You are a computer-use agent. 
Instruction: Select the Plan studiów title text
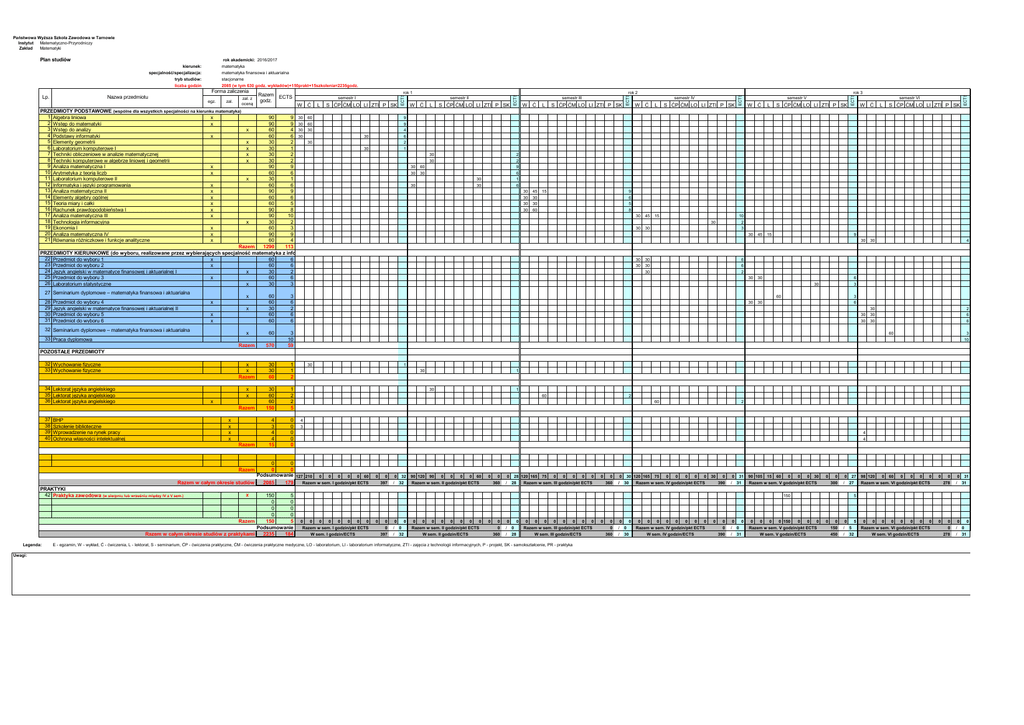(x=55, y=60)
